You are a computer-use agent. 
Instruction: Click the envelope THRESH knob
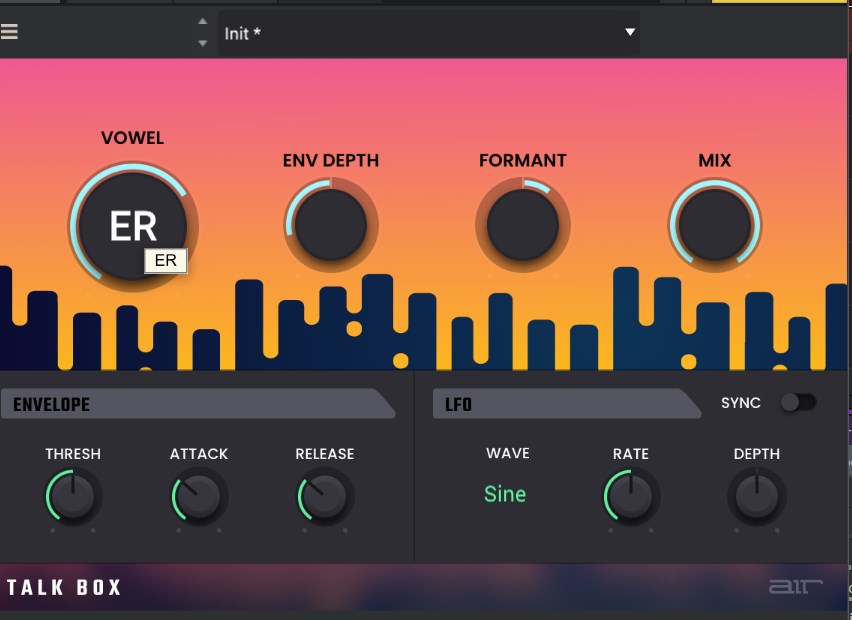[73, 496]
